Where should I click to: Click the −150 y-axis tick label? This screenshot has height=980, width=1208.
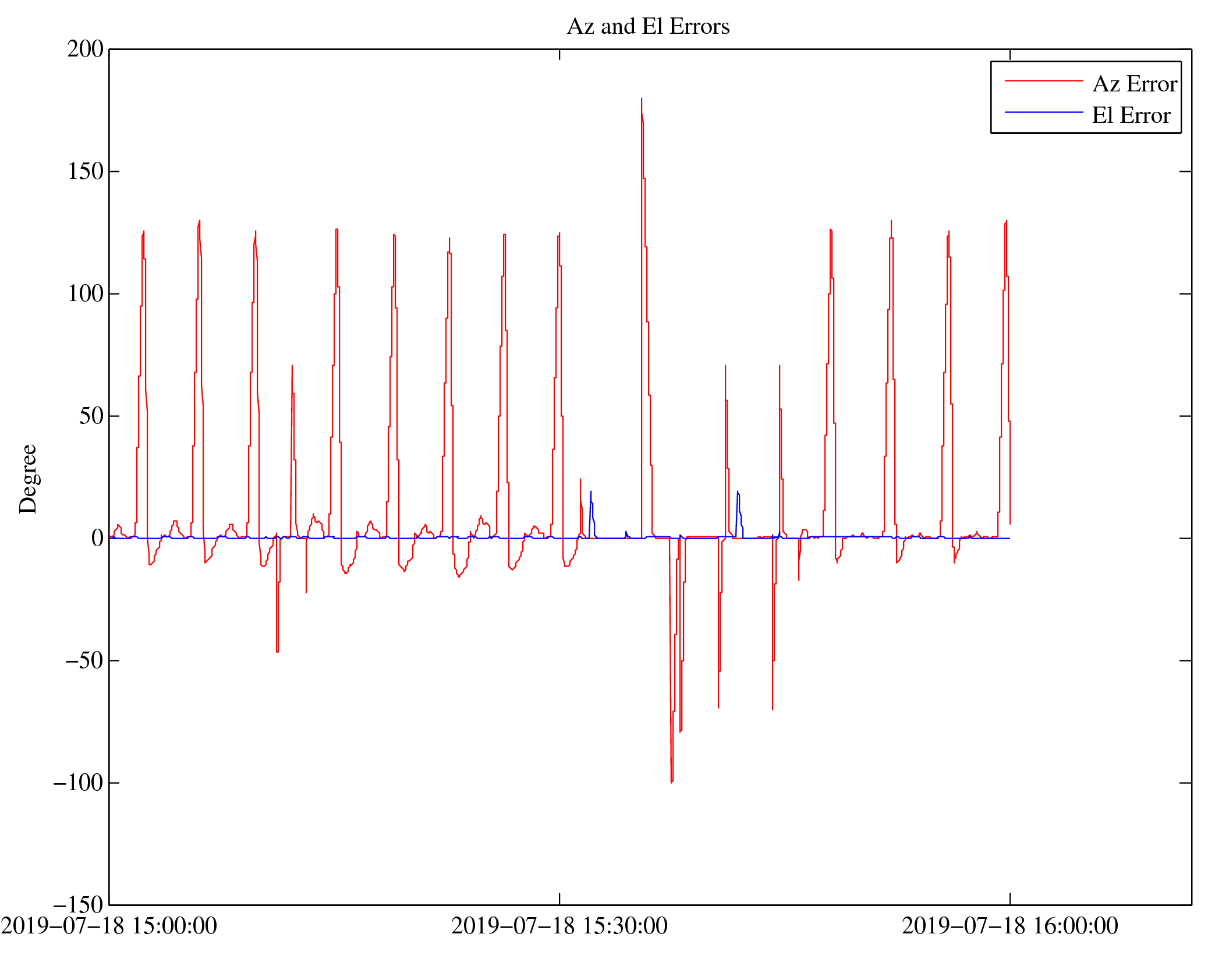point(78,905)
